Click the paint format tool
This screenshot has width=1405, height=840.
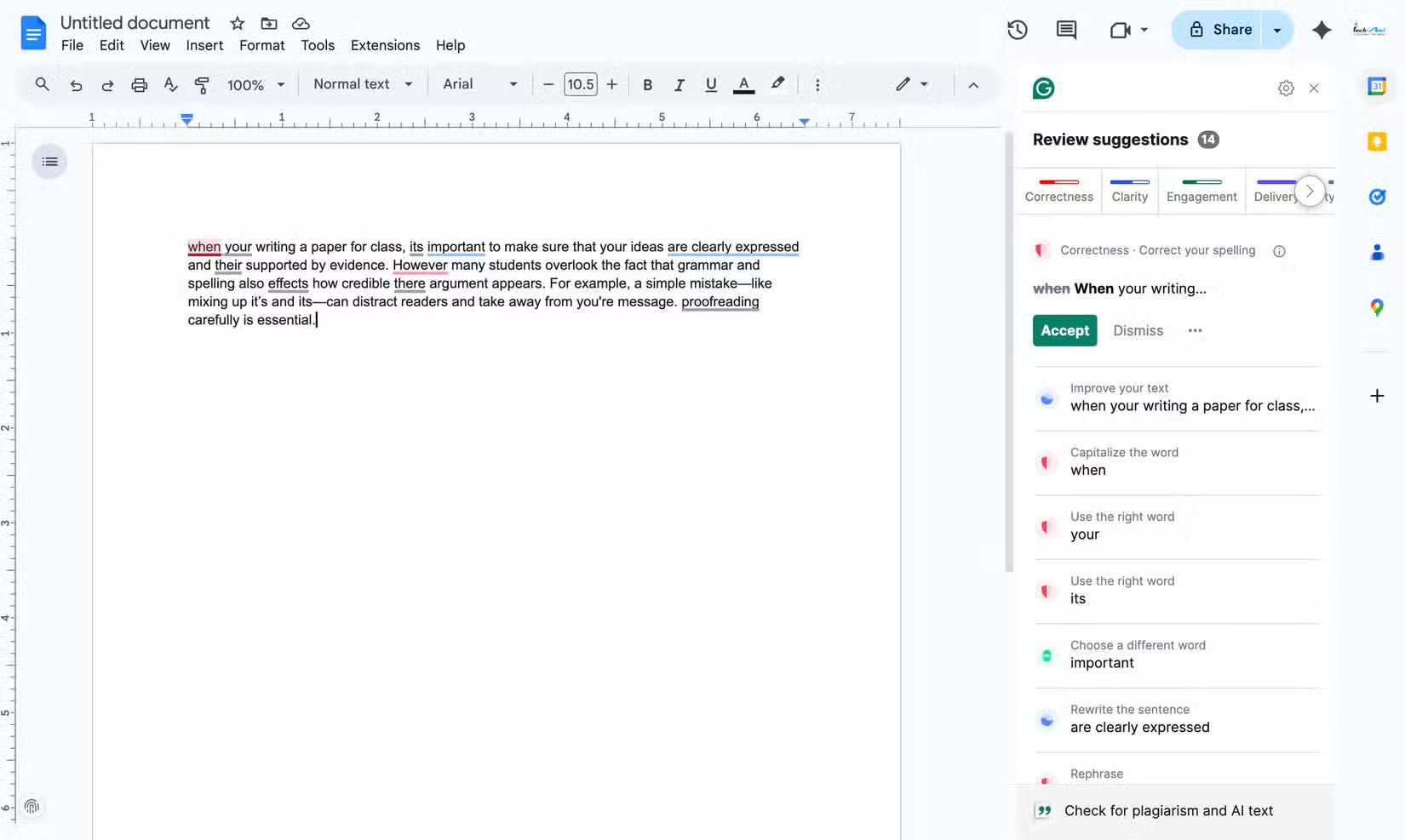click(x=202, y=84)
